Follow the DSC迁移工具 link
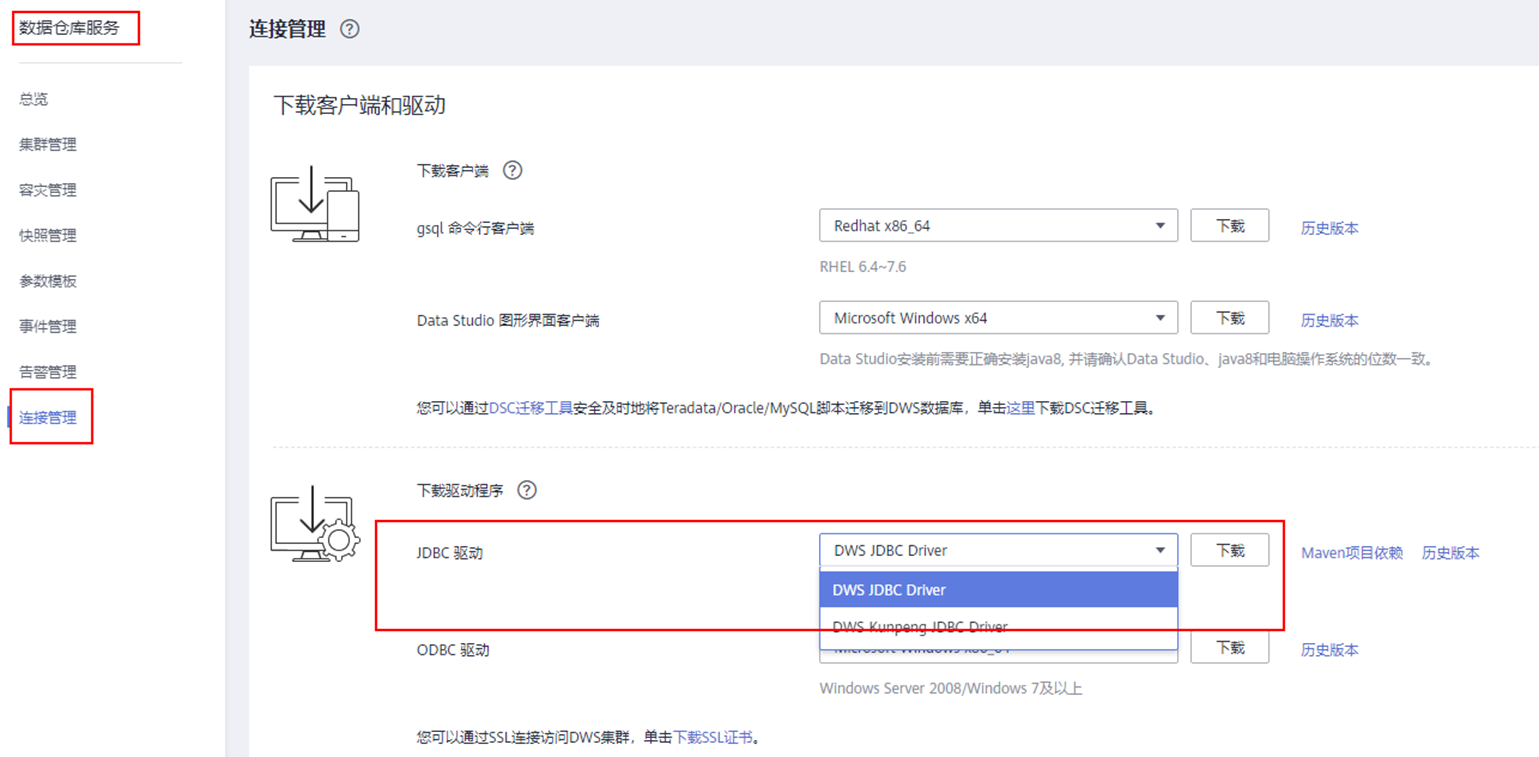The height and width of the screenshot is (757, 1539). tap(531, 408)
